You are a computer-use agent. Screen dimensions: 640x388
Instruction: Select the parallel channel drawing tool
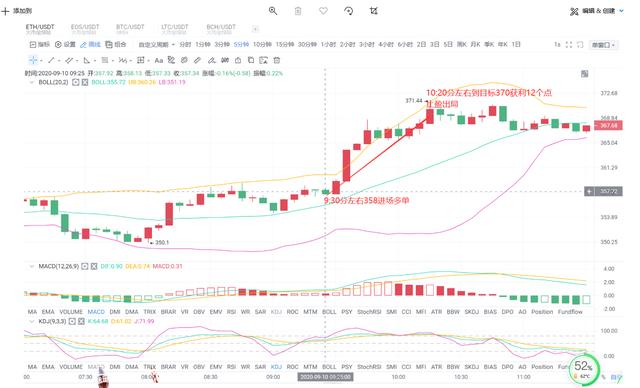(69, 60)
